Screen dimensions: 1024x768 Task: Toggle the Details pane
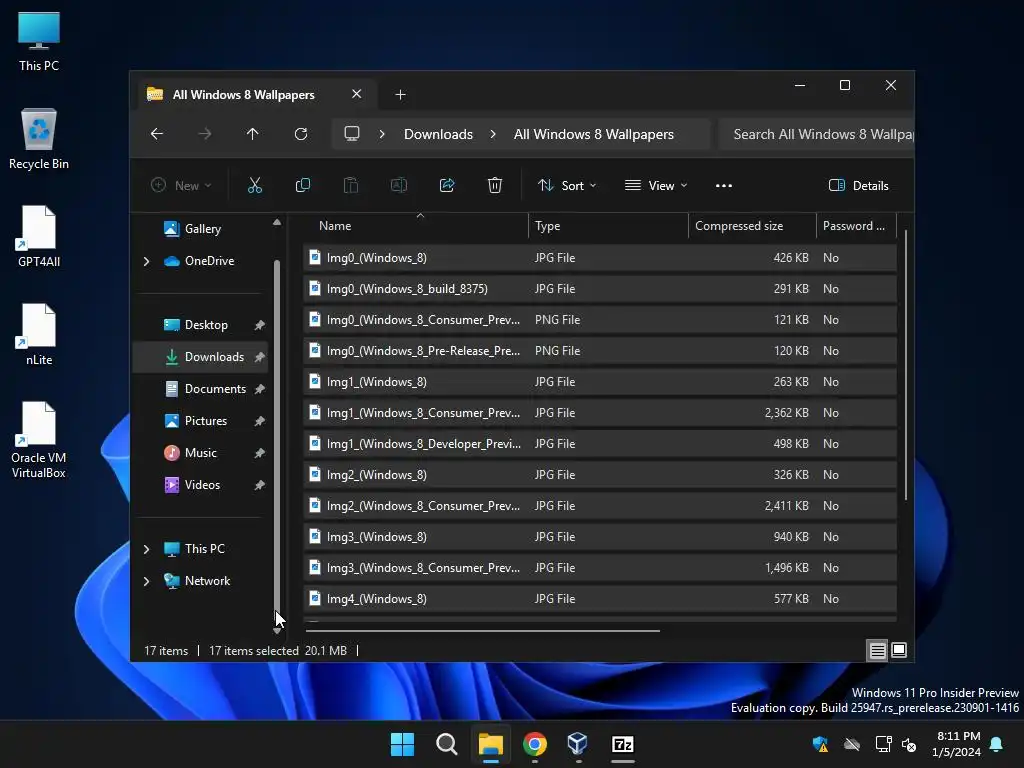858,185
